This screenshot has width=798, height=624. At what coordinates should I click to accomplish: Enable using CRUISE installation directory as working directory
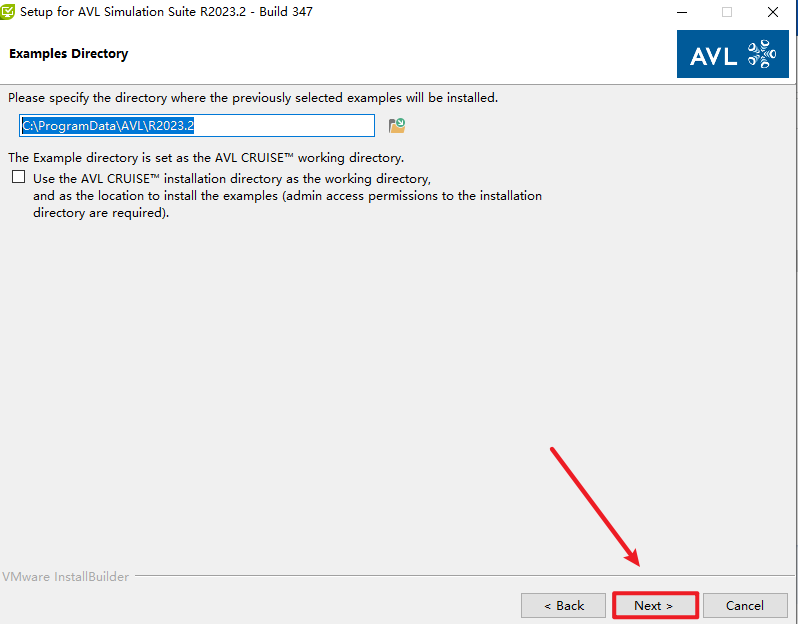click(x=19, y=178)
